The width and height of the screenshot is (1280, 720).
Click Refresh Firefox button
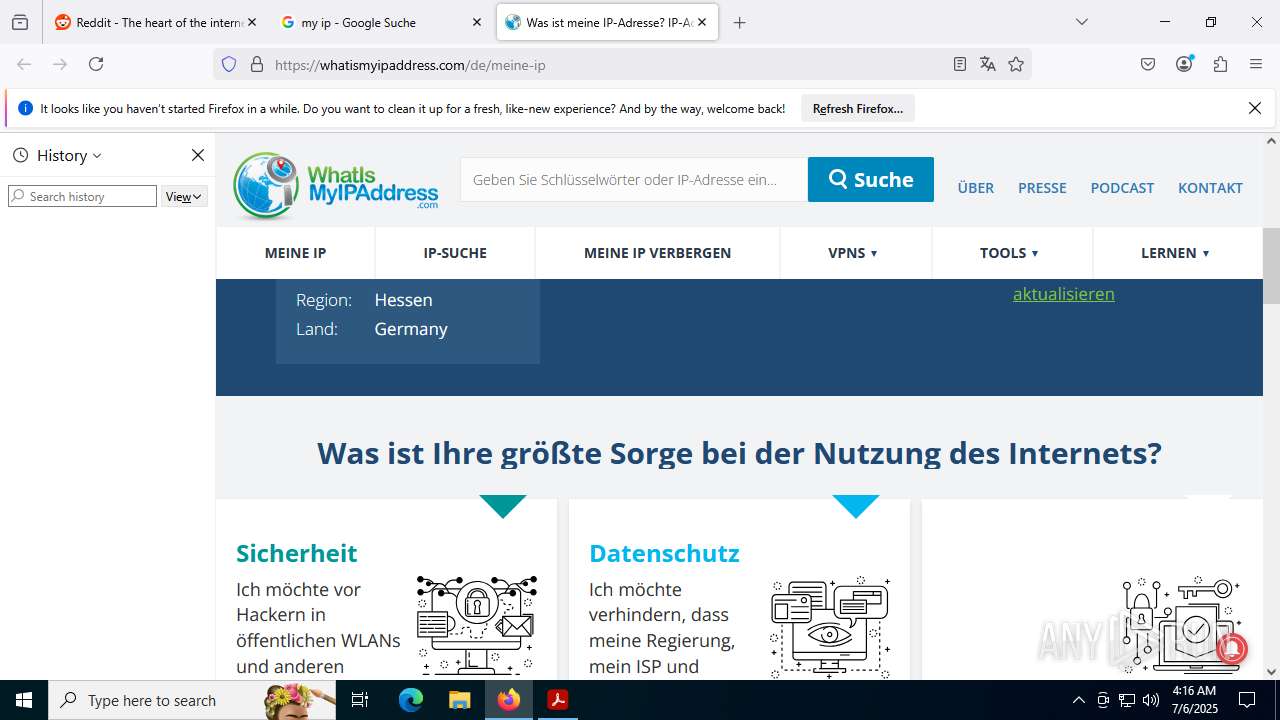coord(858,108)
